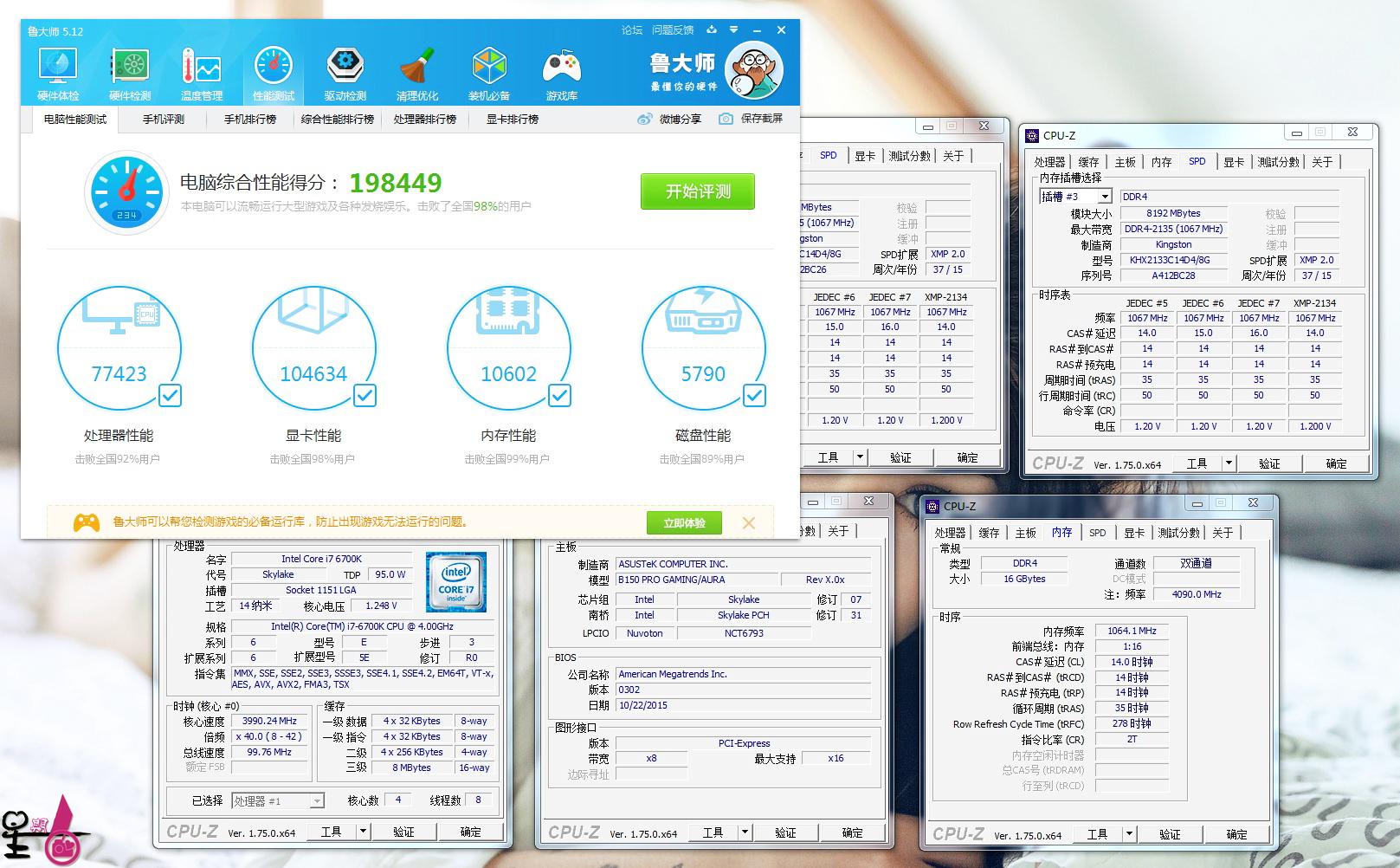Open 测试分数 tab in CPU-Z 内存 memory window
This screenshot has width=1400, height=868.
pyautogui.click(x=1179, y=533)
